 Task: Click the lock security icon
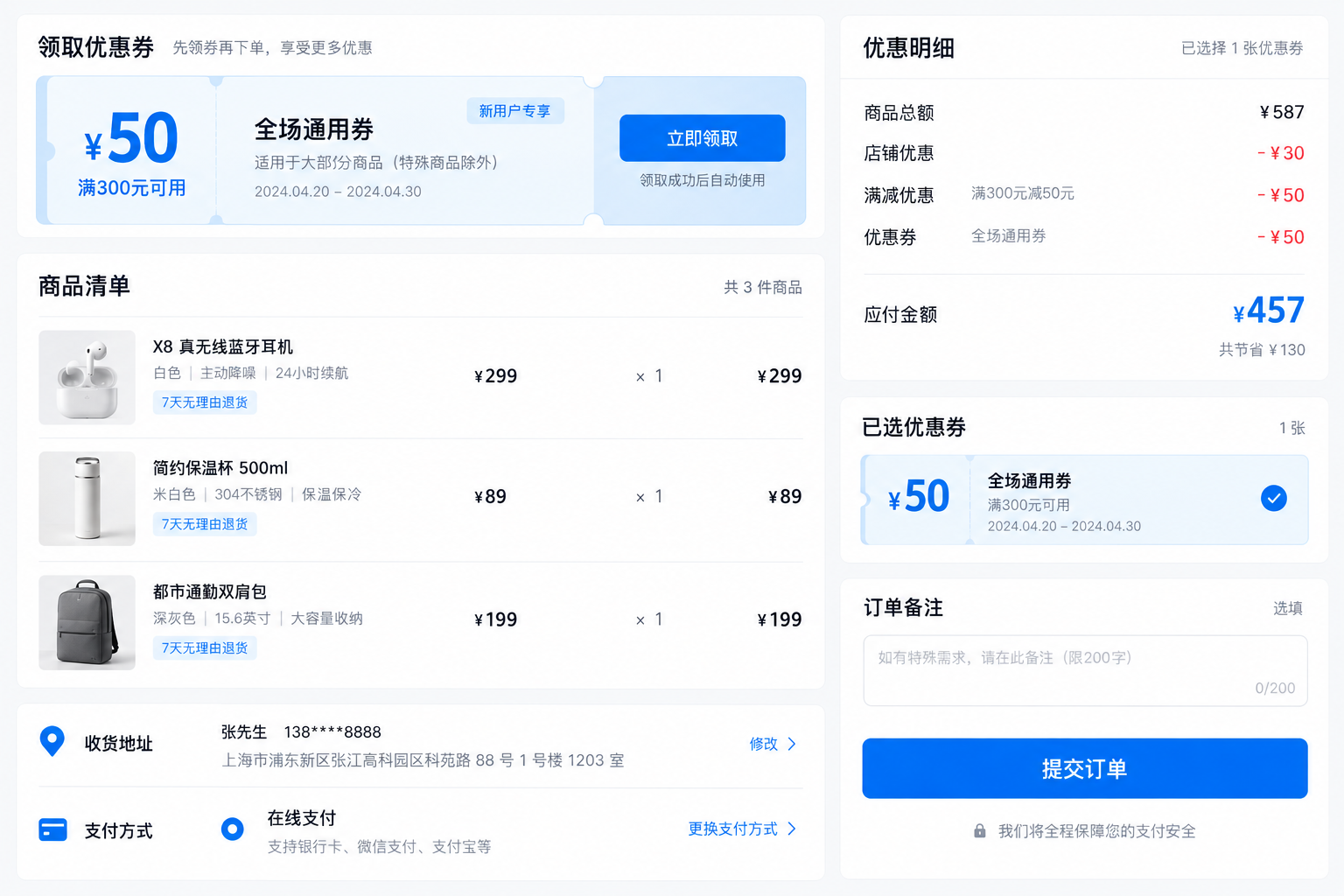[980, 831]
